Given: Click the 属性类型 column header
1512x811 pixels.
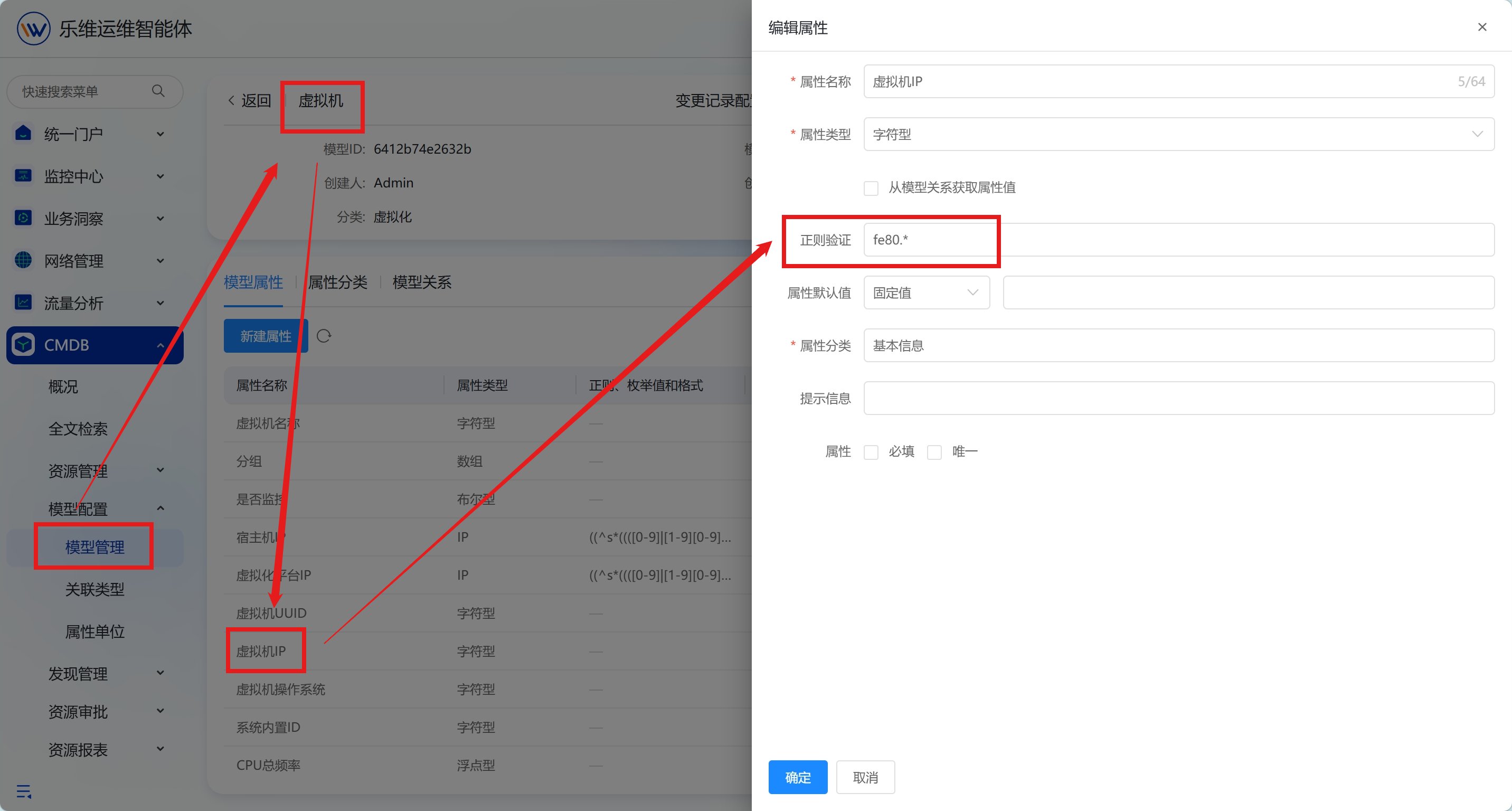Looking at the screenshot, I should (482, 385).
